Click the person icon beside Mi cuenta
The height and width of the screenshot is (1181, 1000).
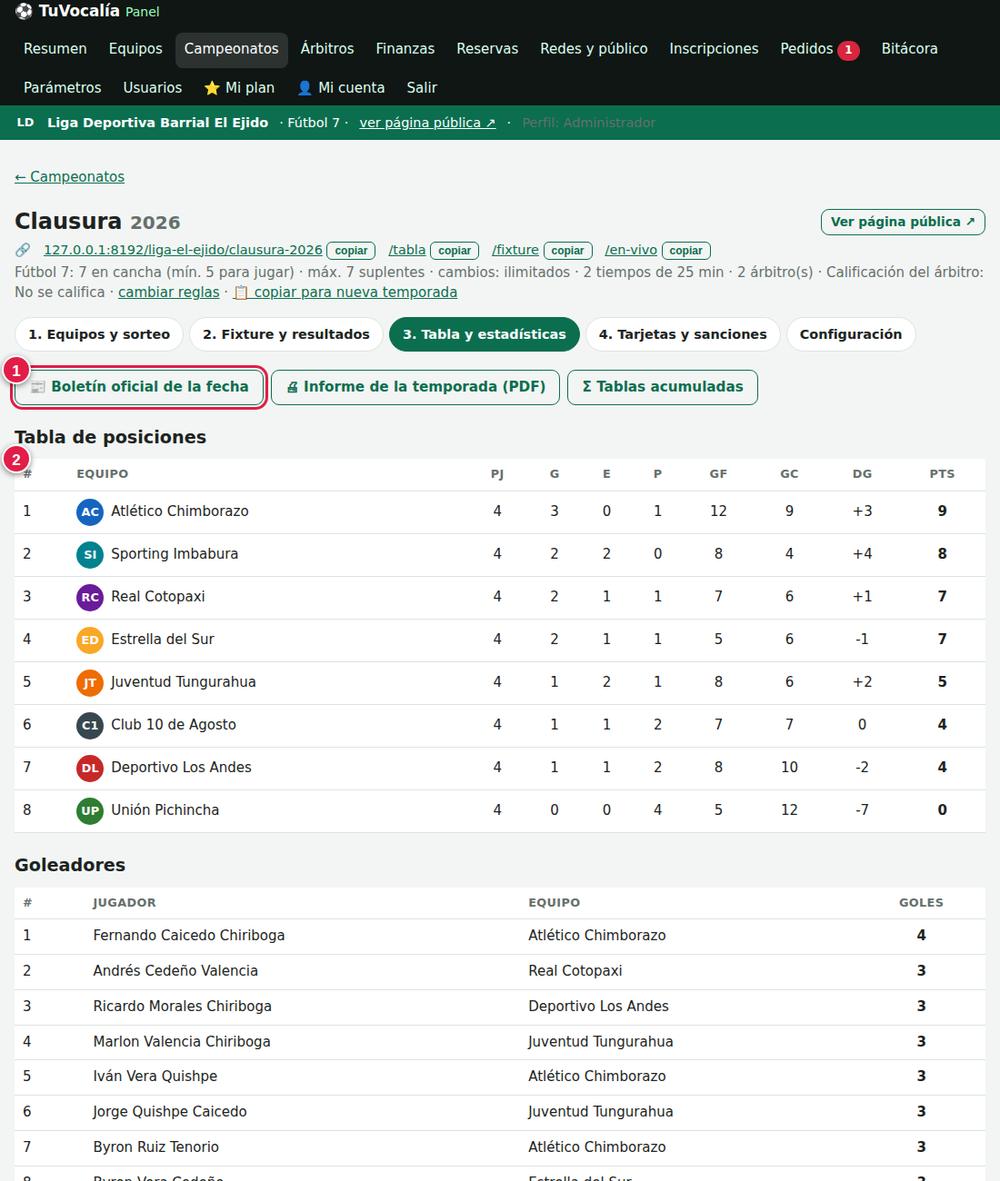pos(304,88)
